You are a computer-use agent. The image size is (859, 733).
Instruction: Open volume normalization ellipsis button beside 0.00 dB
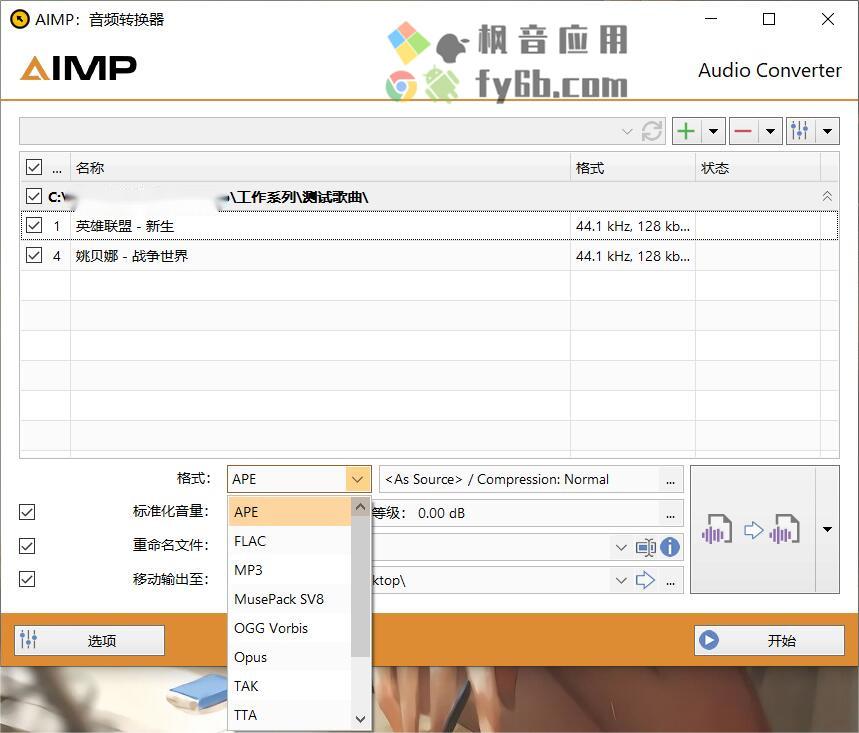[x=671, y=514]
